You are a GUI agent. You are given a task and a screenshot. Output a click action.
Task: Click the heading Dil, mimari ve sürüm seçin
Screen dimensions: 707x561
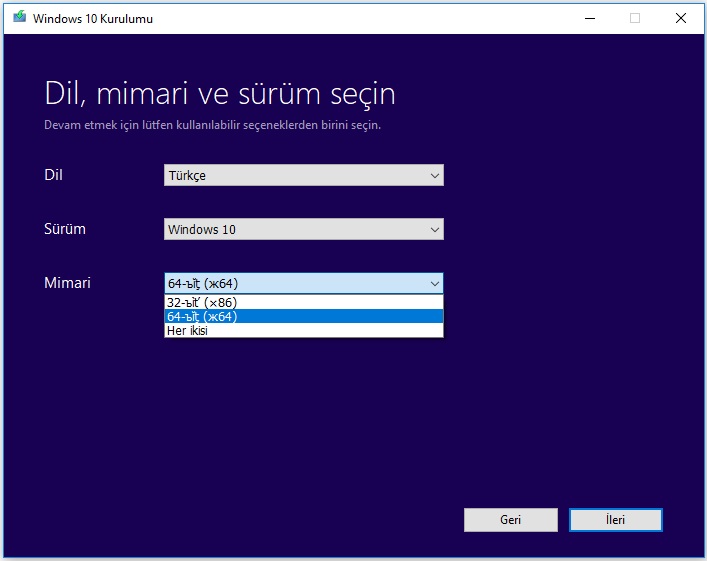[220, 94]
